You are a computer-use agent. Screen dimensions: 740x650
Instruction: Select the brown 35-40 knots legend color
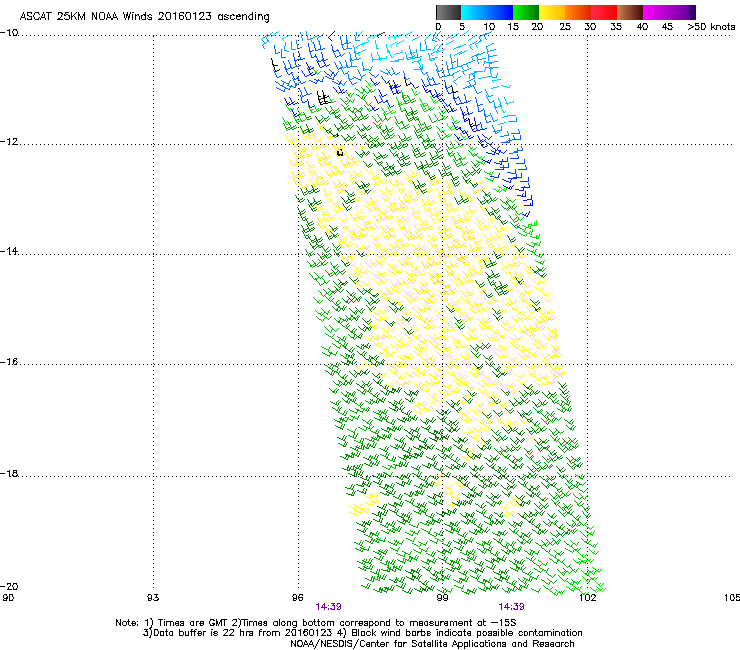tap(630, 12)
